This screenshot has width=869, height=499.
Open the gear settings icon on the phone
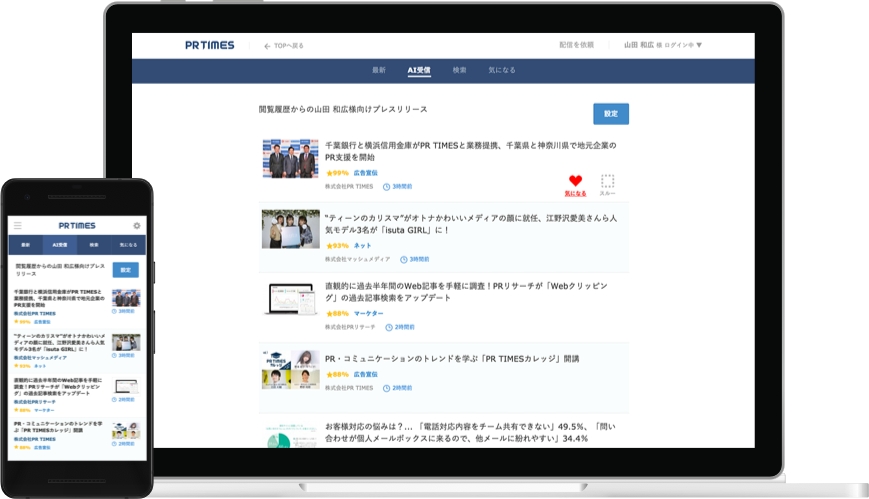click(137, 226)
